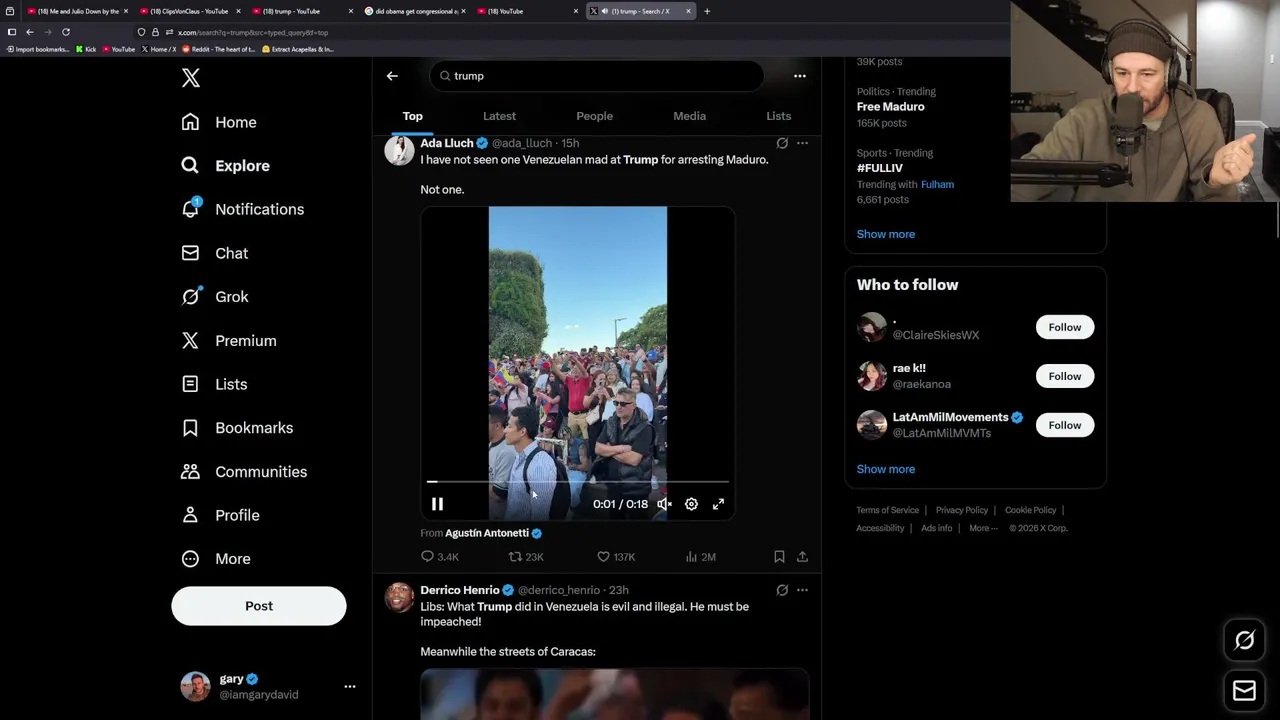The height and width of the screenshot is (720, 1280).
Task: Open Kick bookmark
Action: pyautogui.click(x=86, y=49)
